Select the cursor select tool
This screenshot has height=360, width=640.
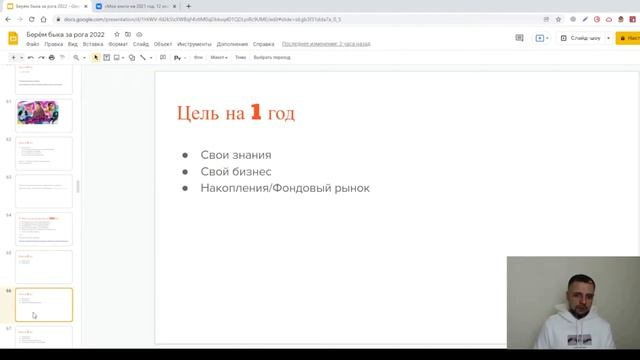coord(96,58)
